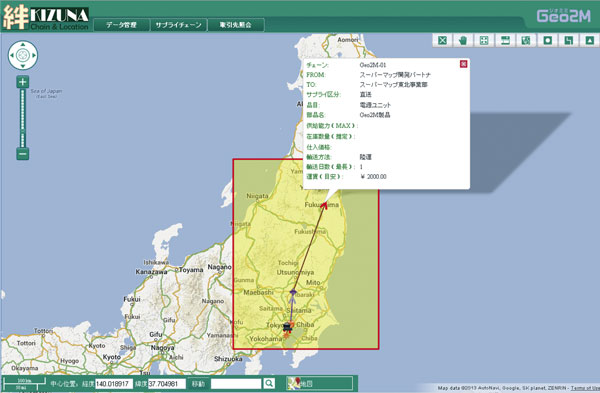Image resolution: width=600 pixels, height=393 pixels.
Task: Click the empty search text box
Action: [236, 383]
